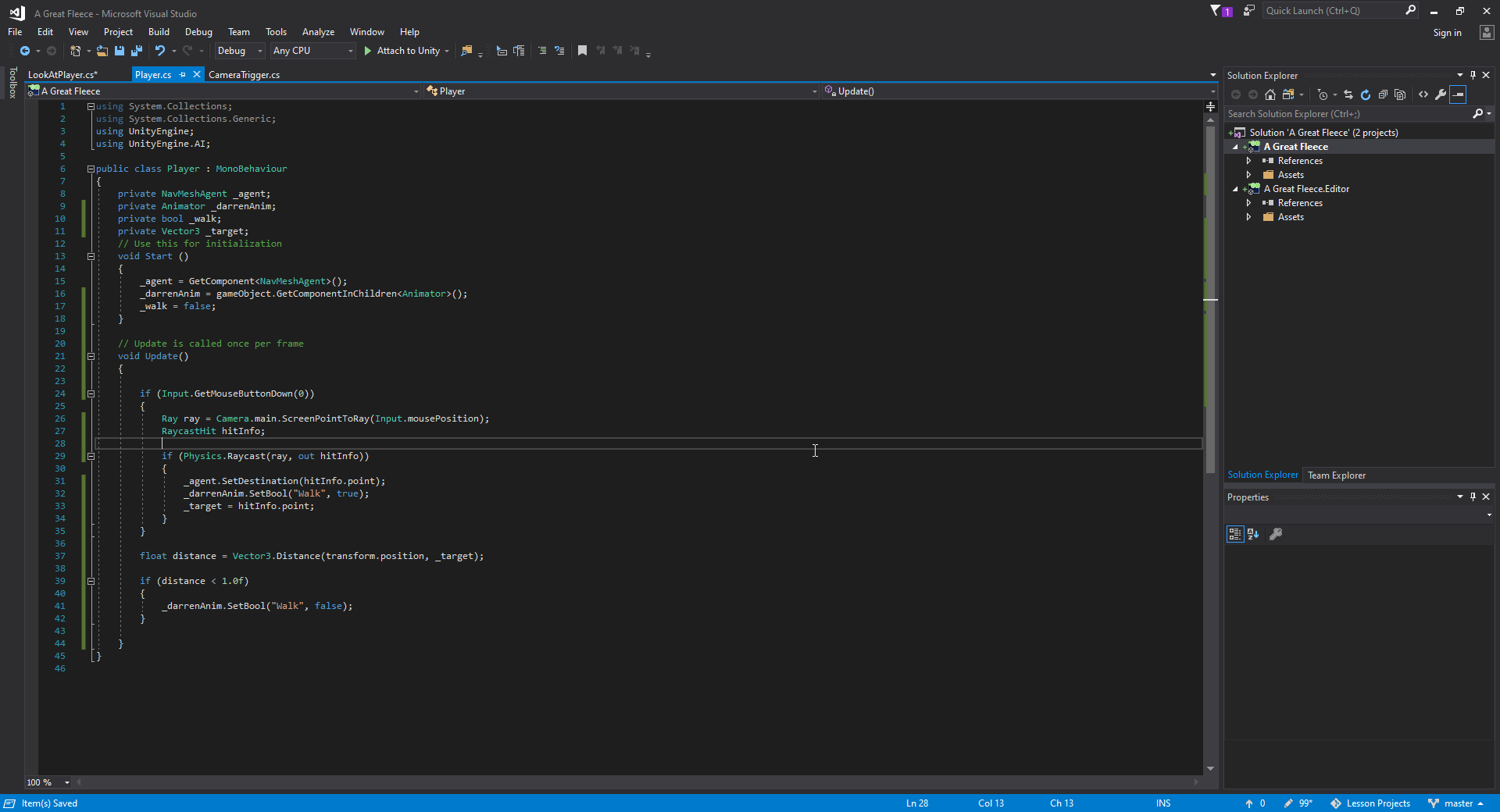Expand Assets under A Great Fleece.Editor
Viewport: 1500px width, 812px height.
1249,216
